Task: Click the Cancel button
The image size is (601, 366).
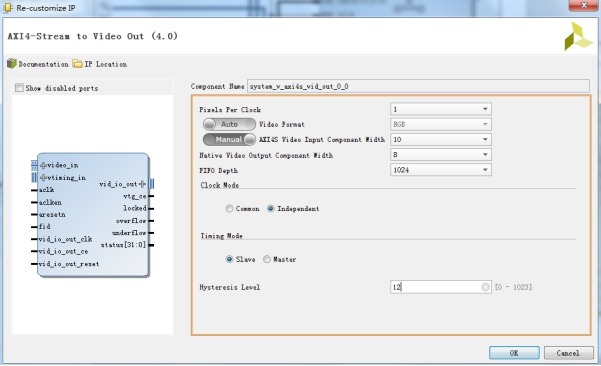Action: pyautogui.click(x=568, y=353)
